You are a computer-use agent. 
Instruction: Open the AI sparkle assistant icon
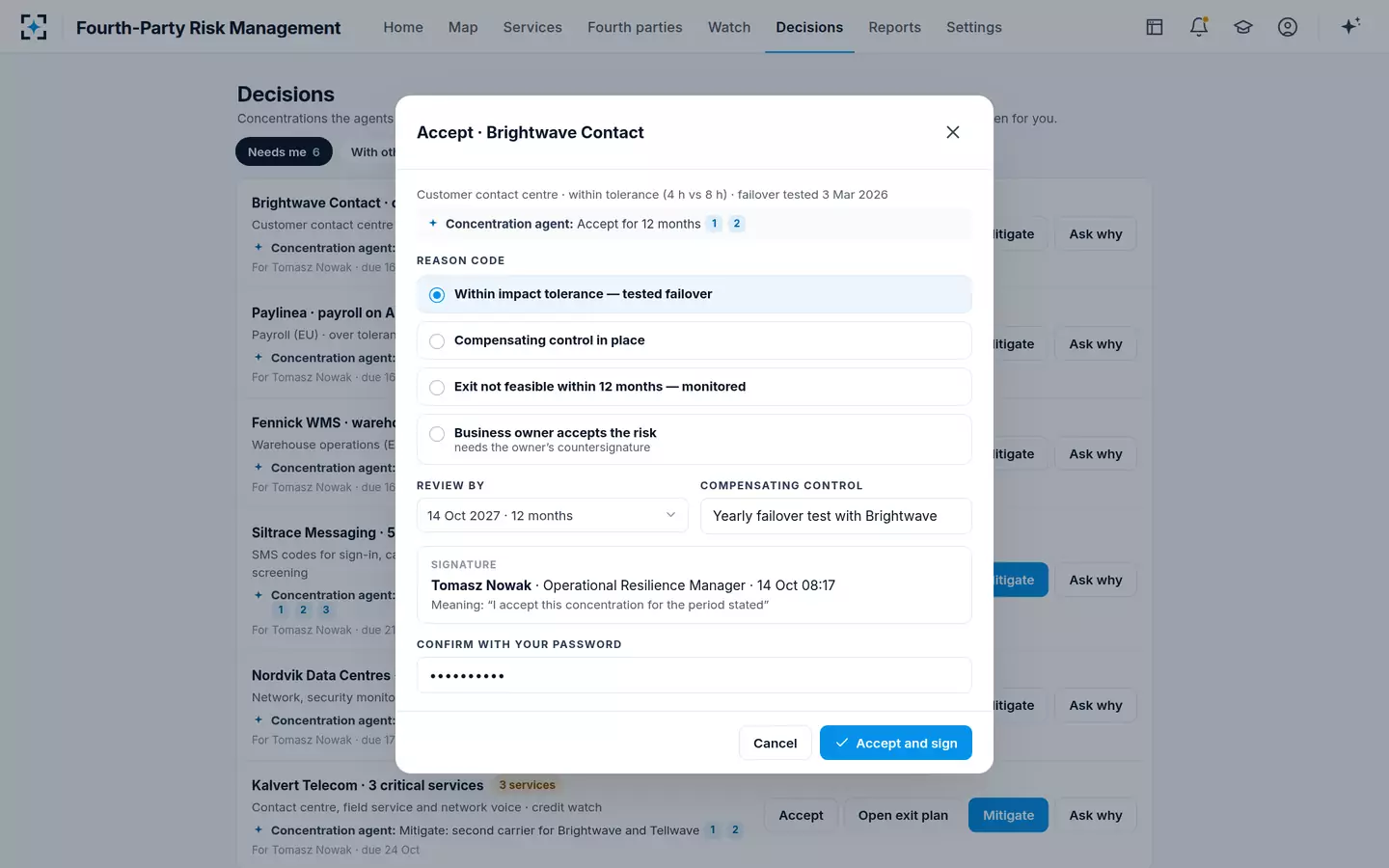1350,26
